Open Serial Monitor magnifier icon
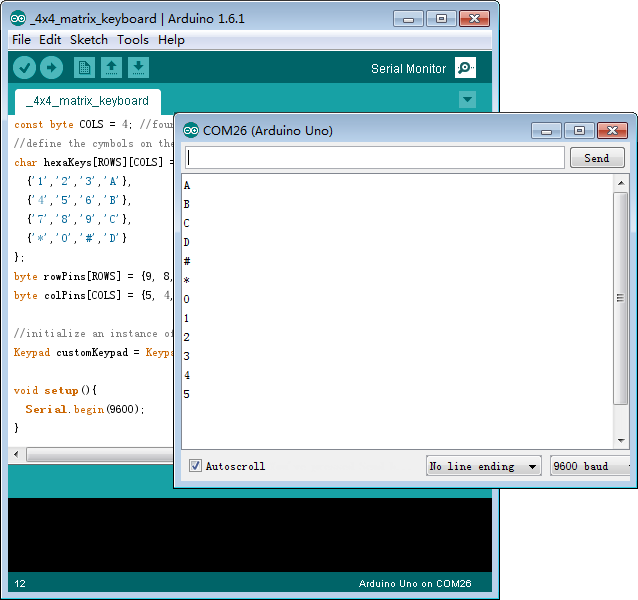This screenshot has width=638, height=600. 465,68
